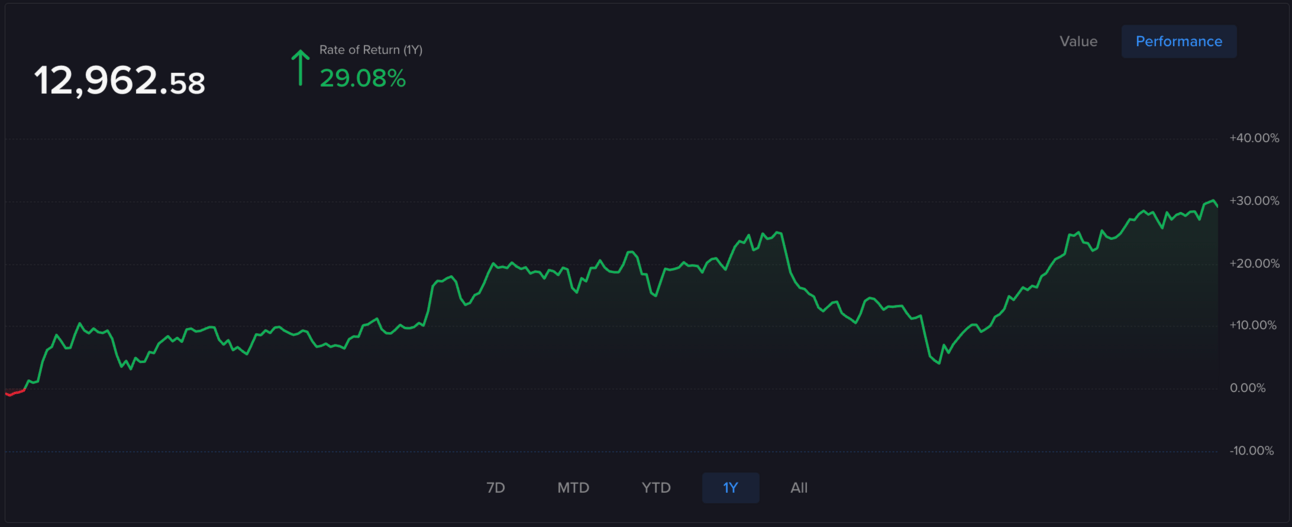
Task: Select the 1Y time range
Action: pyautogui.click(x=730, y=488)
